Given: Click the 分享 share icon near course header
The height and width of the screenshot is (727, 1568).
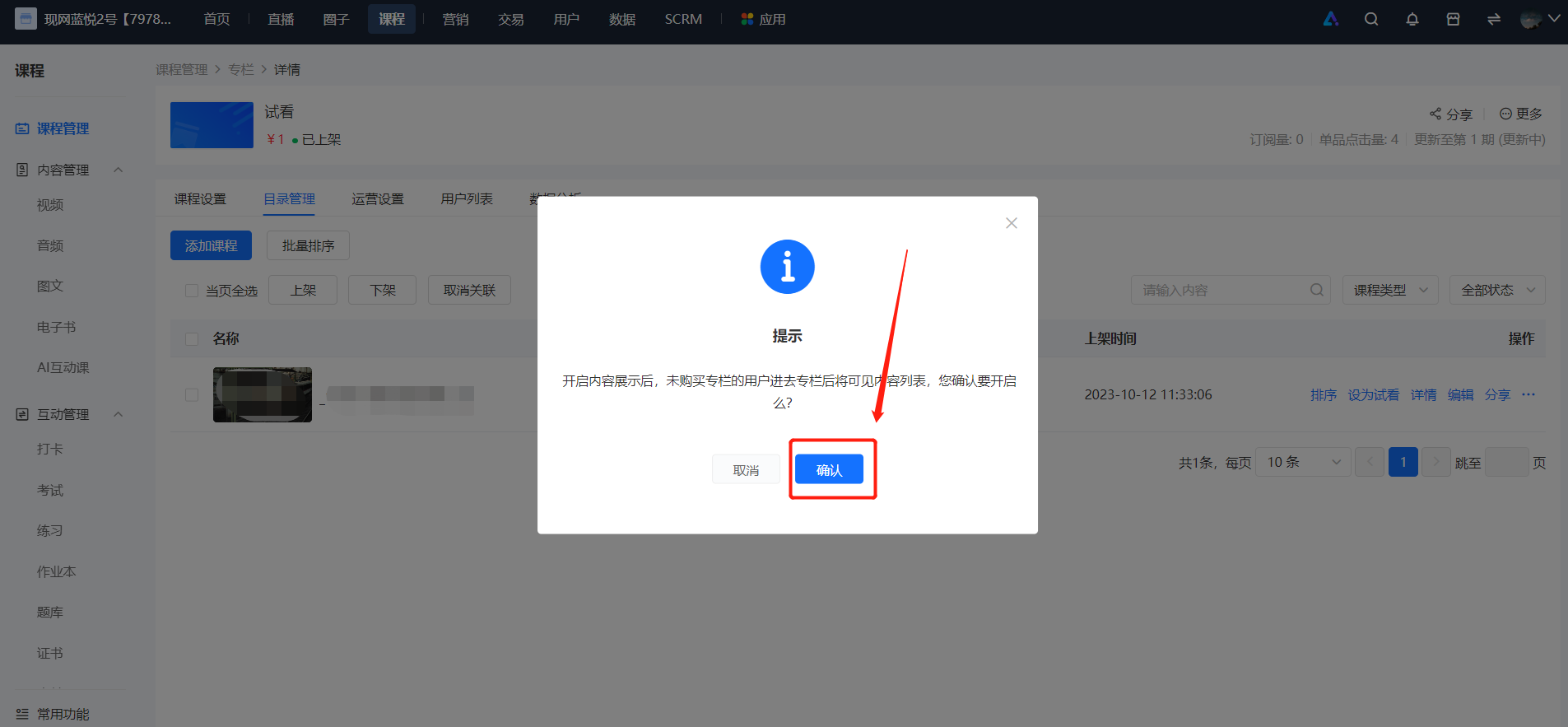Looking at the screenshot, I should click(1435, 114).
